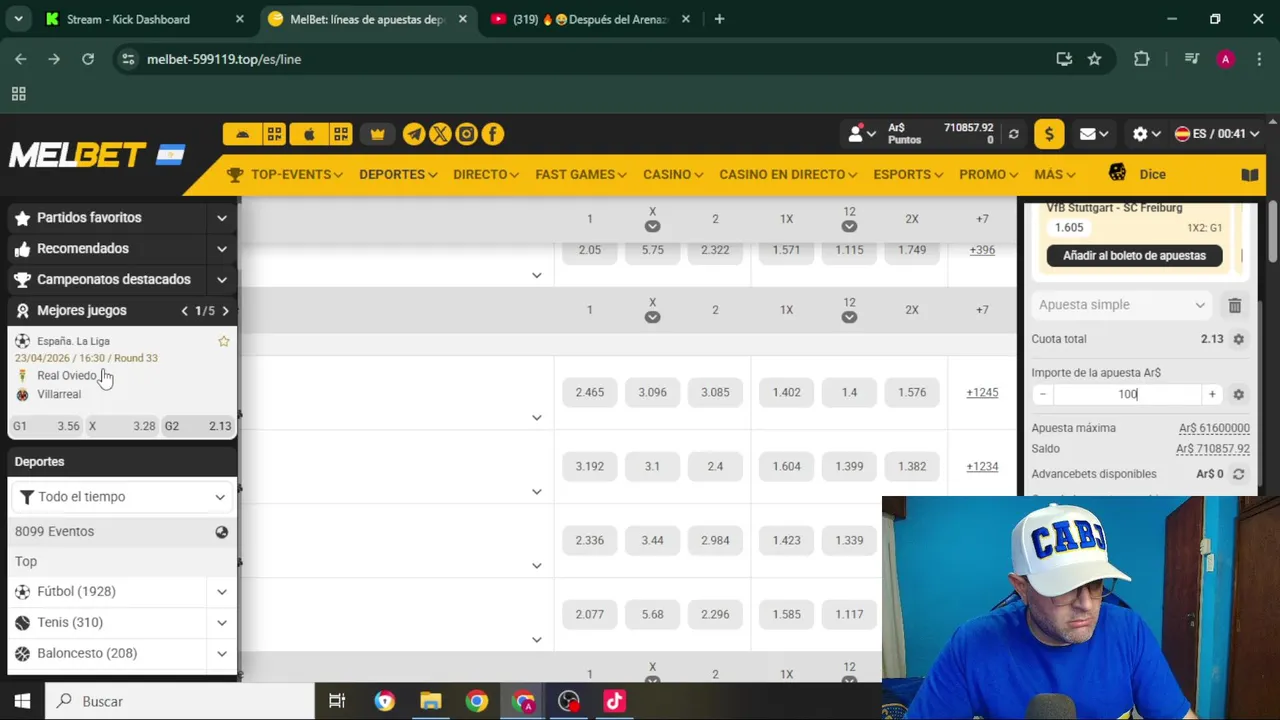Click Añadir al boleto de apuestas button
This screenshot has height=720, width=1280.
point(1134,255)
